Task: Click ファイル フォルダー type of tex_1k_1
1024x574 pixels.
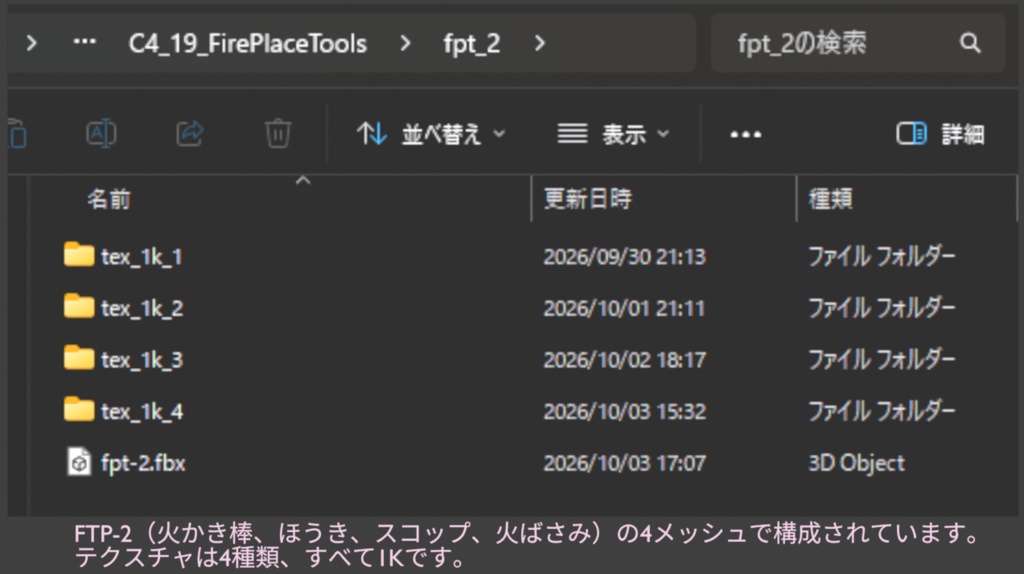Action: pos(882,256)
